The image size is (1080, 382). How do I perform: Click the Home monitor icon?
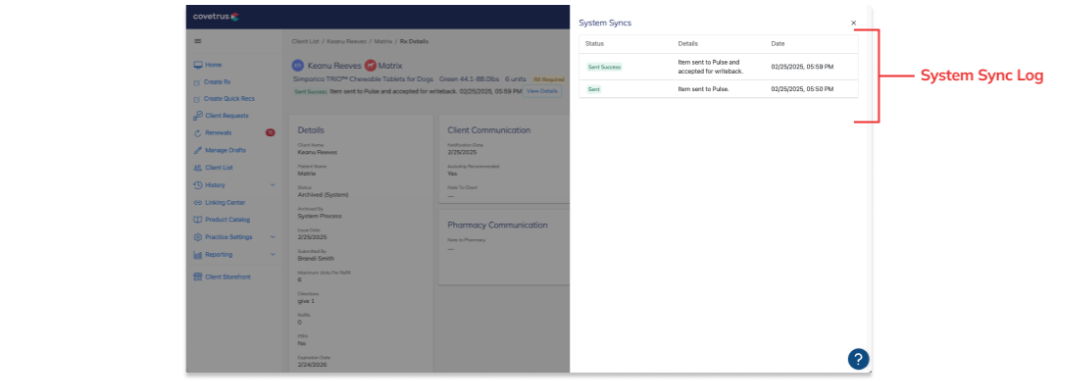click(x=198, y=65)
